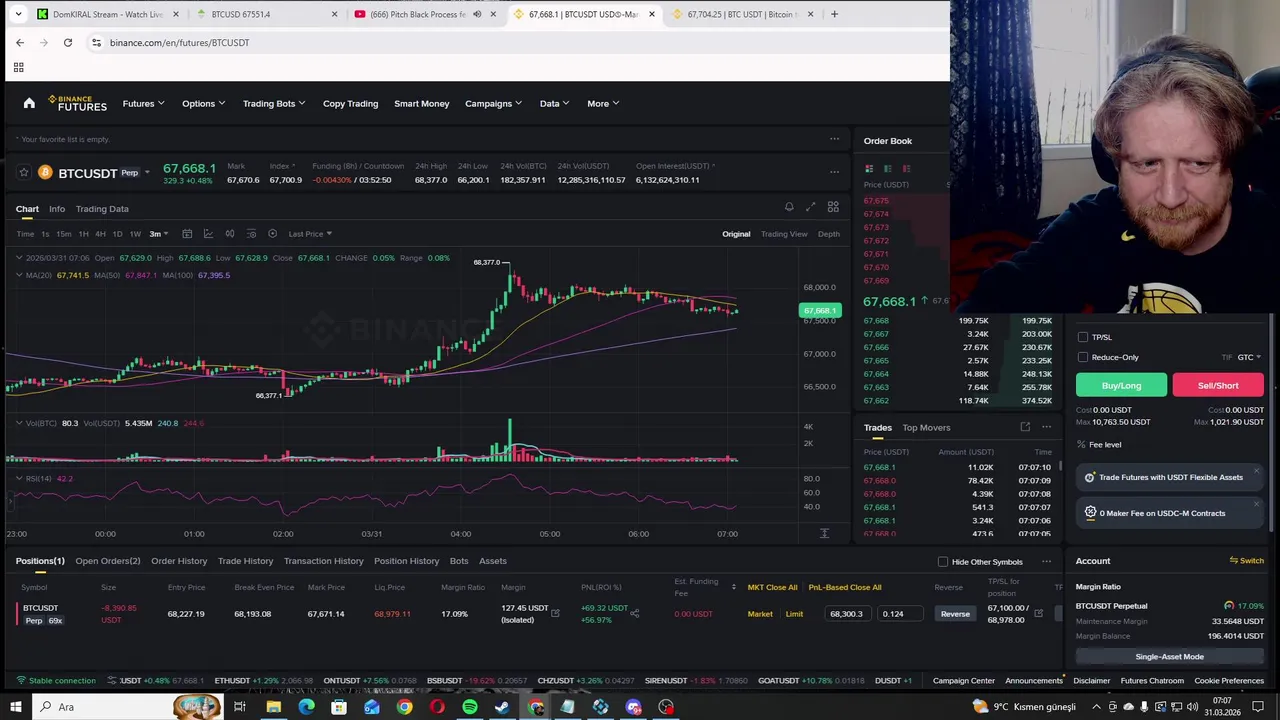
Task: Open the Position History tab
Action: (406, 561)
